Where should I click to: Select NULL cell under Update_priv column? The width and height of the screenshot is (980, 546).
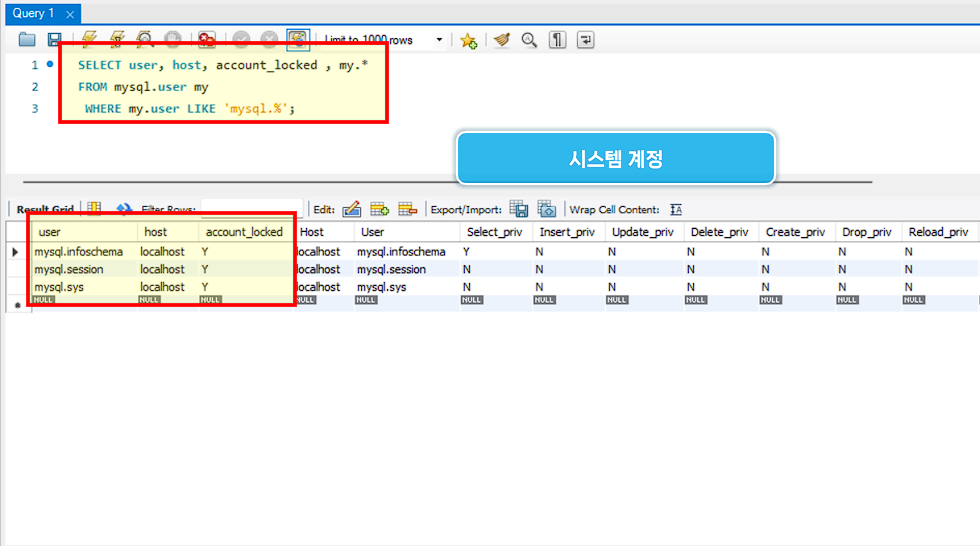click(x=617, y=300)
